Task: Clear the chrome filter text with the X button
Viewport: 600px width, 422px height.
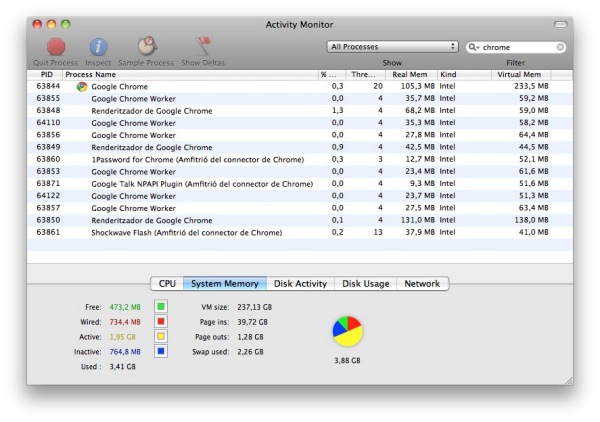Action: (x=560, y=47)
